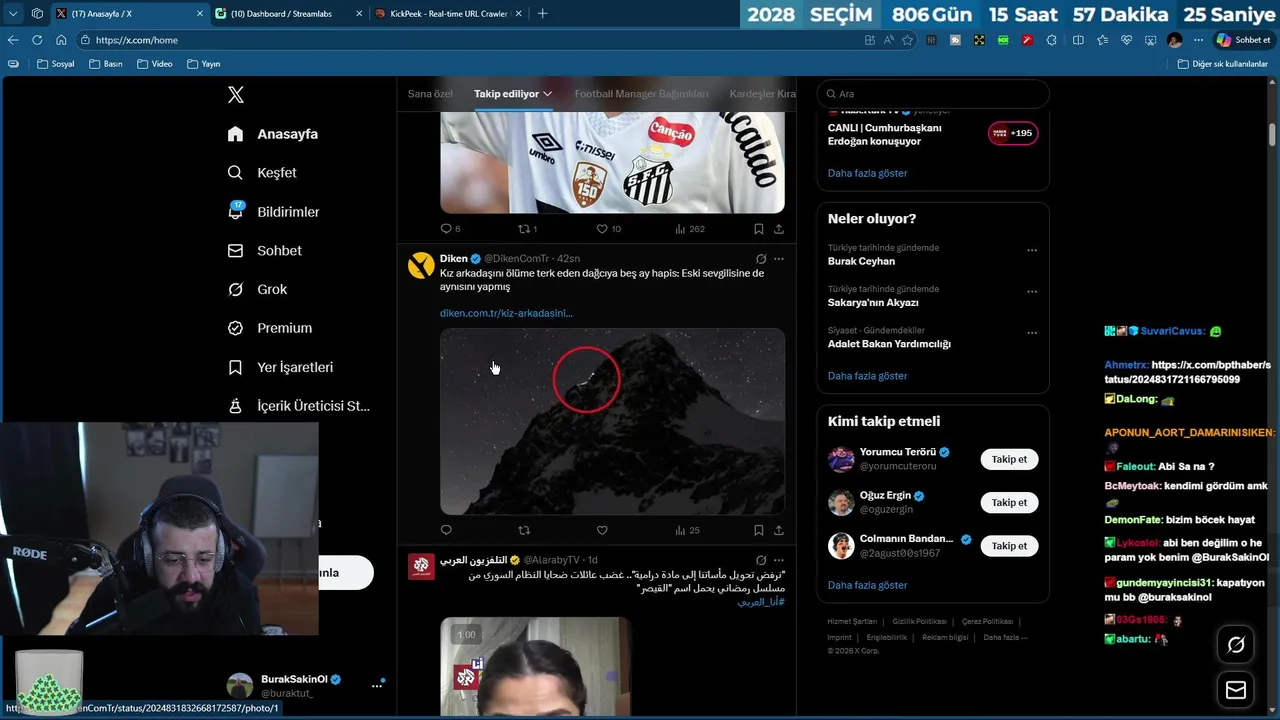Screen dimensions: 1280x720
Task: Open more options for Sakarya'nın Akyazı trend
Action: click(x=1032, y=292)
